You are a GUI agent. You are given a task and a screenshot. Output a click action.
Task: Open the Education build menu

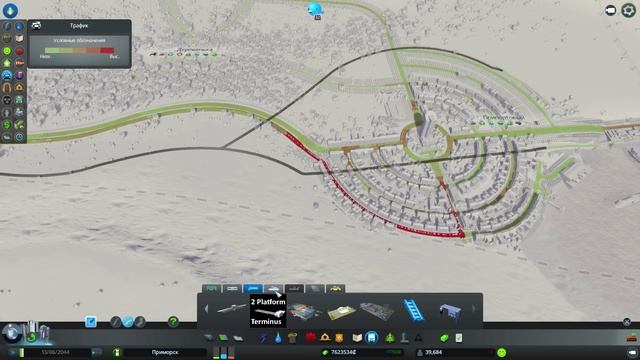pos(357,338)
